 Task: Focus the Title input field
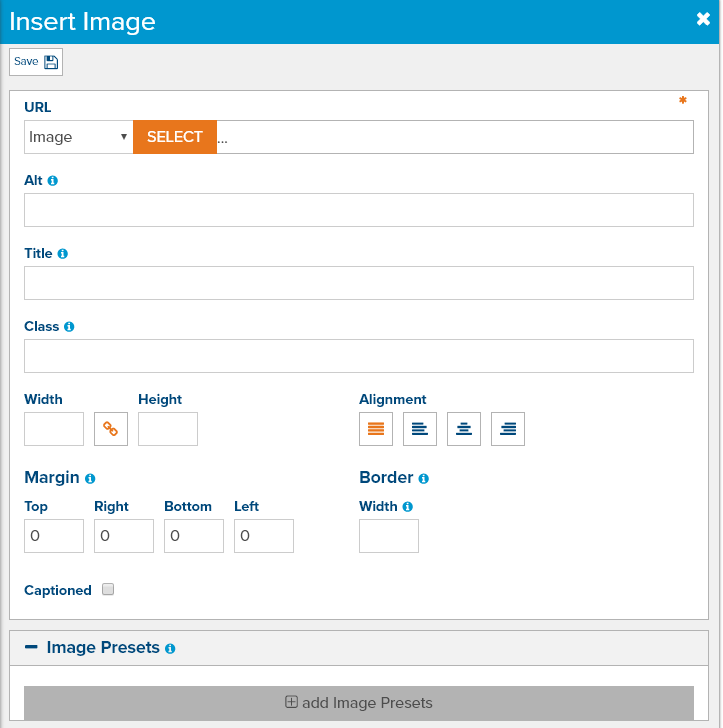point(358,283)
